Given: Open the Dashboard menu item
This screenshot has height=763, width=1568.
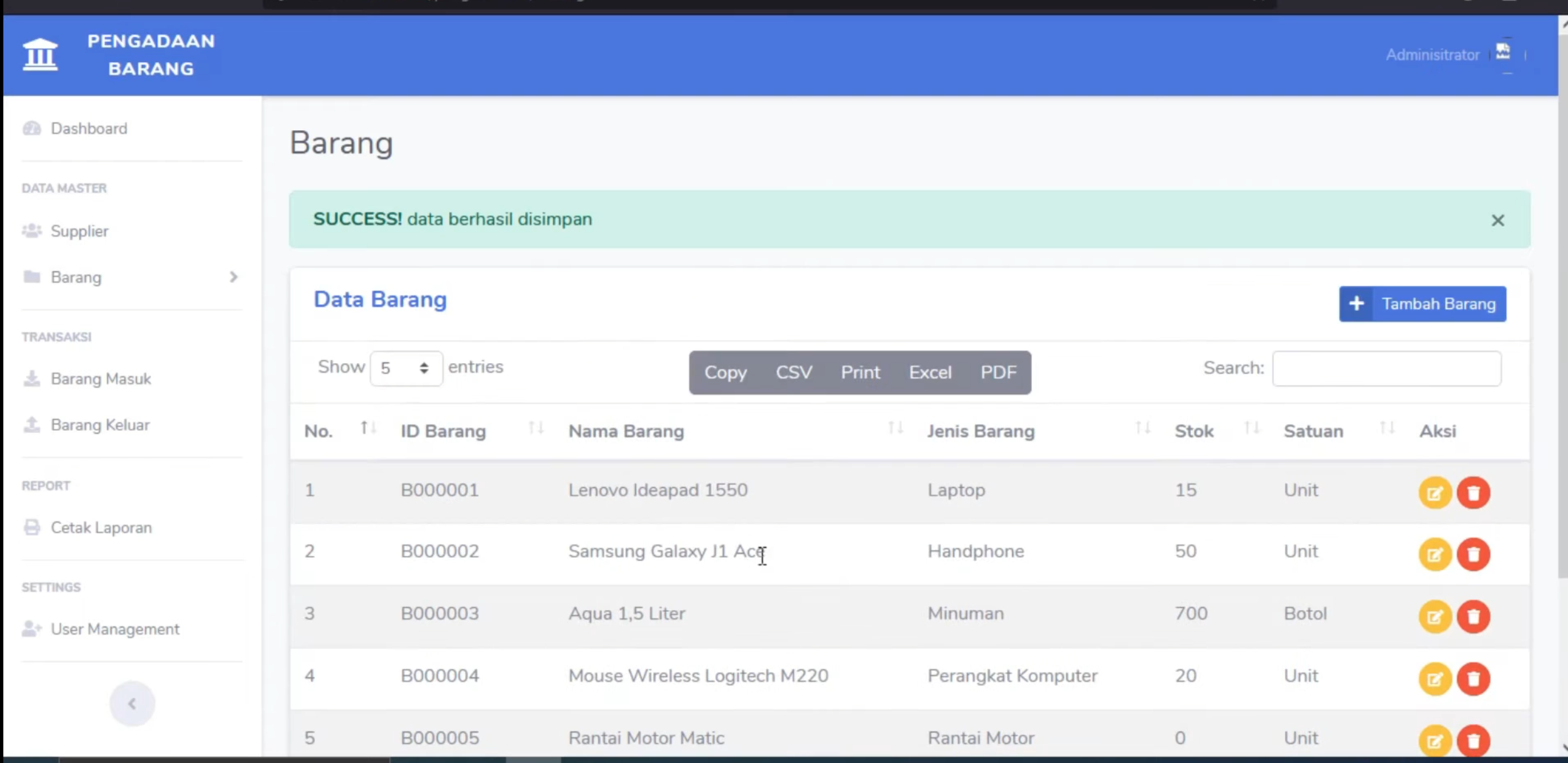Looking at the screenshot, I should (89, 128).
